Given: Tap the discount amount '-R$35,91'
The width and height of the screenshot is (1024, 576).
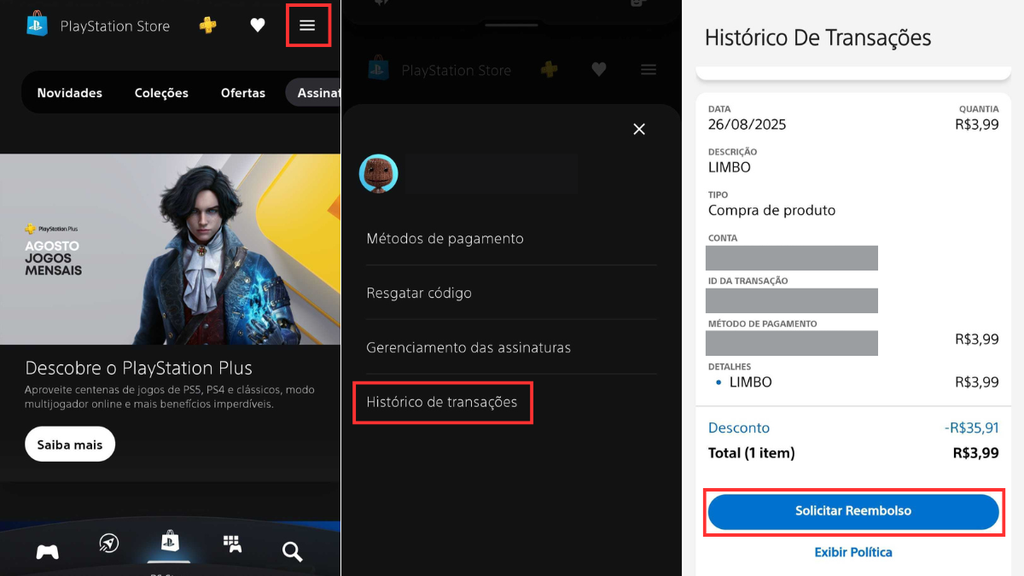Looking at the screenshot, I should click(x=972, y=428).
